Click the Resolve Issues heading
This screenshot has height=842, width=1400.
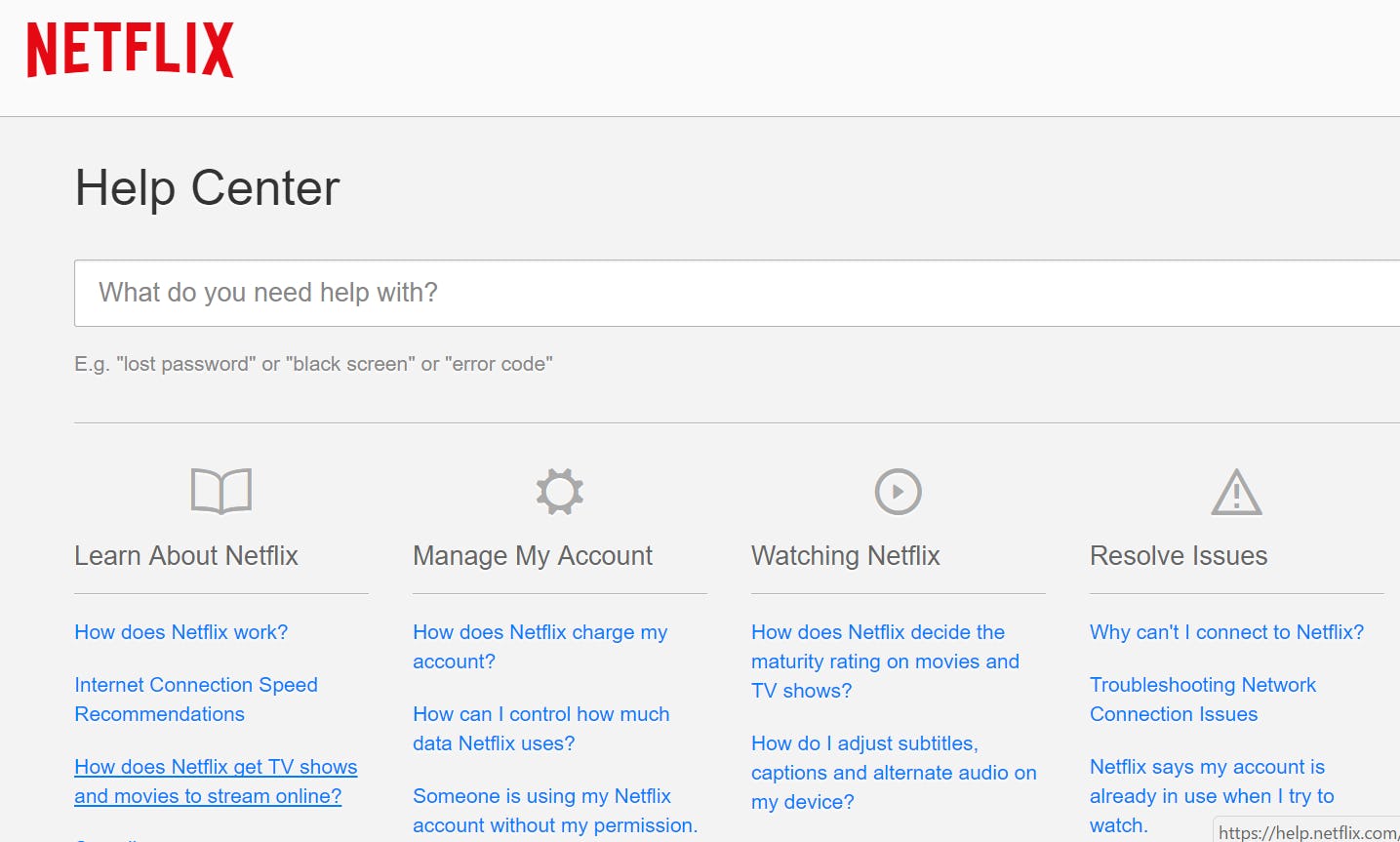click(1178, 555)
